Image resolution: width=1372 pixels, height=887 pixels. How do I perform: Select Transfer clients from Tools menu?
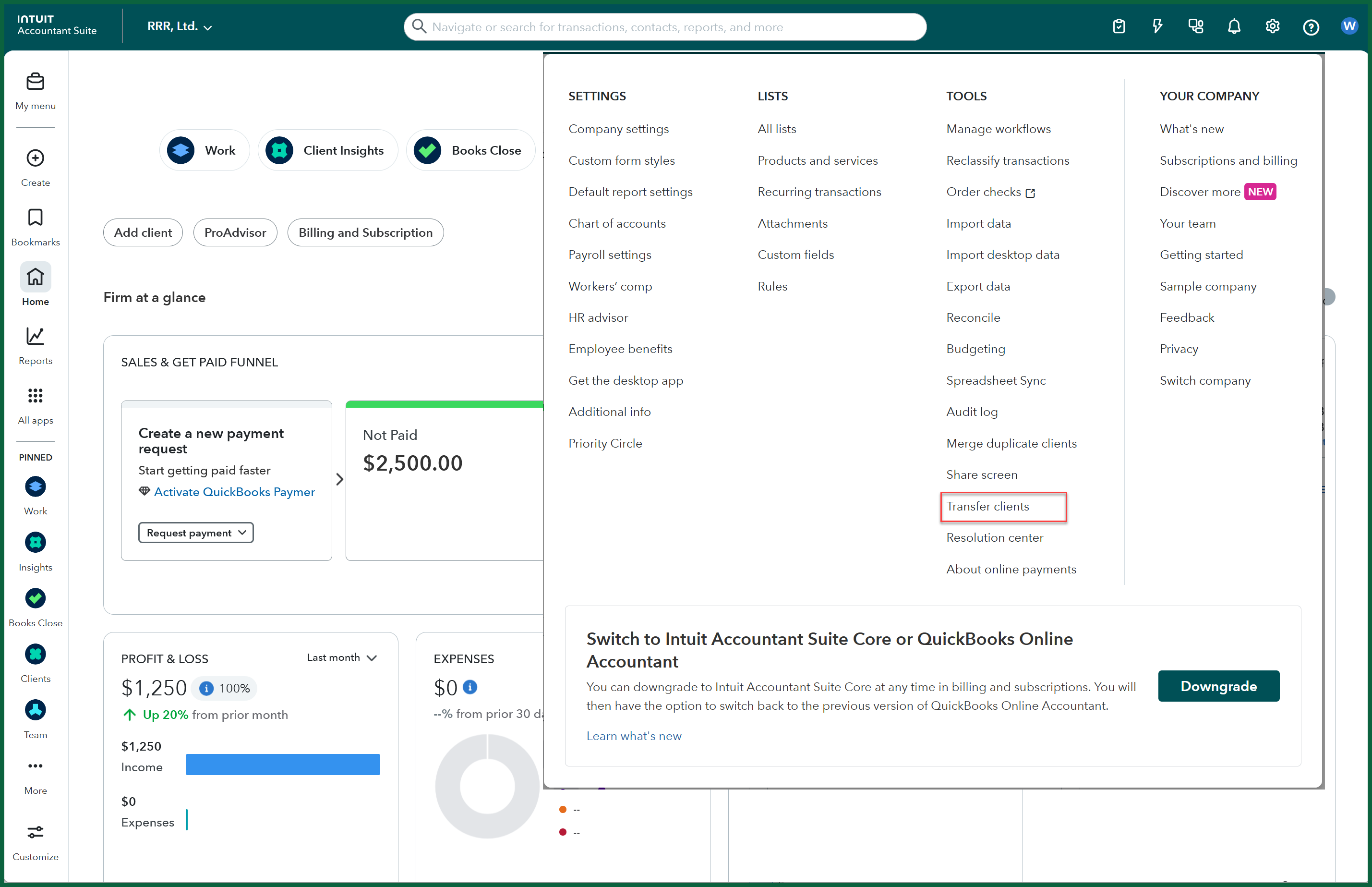click(987, 506)
